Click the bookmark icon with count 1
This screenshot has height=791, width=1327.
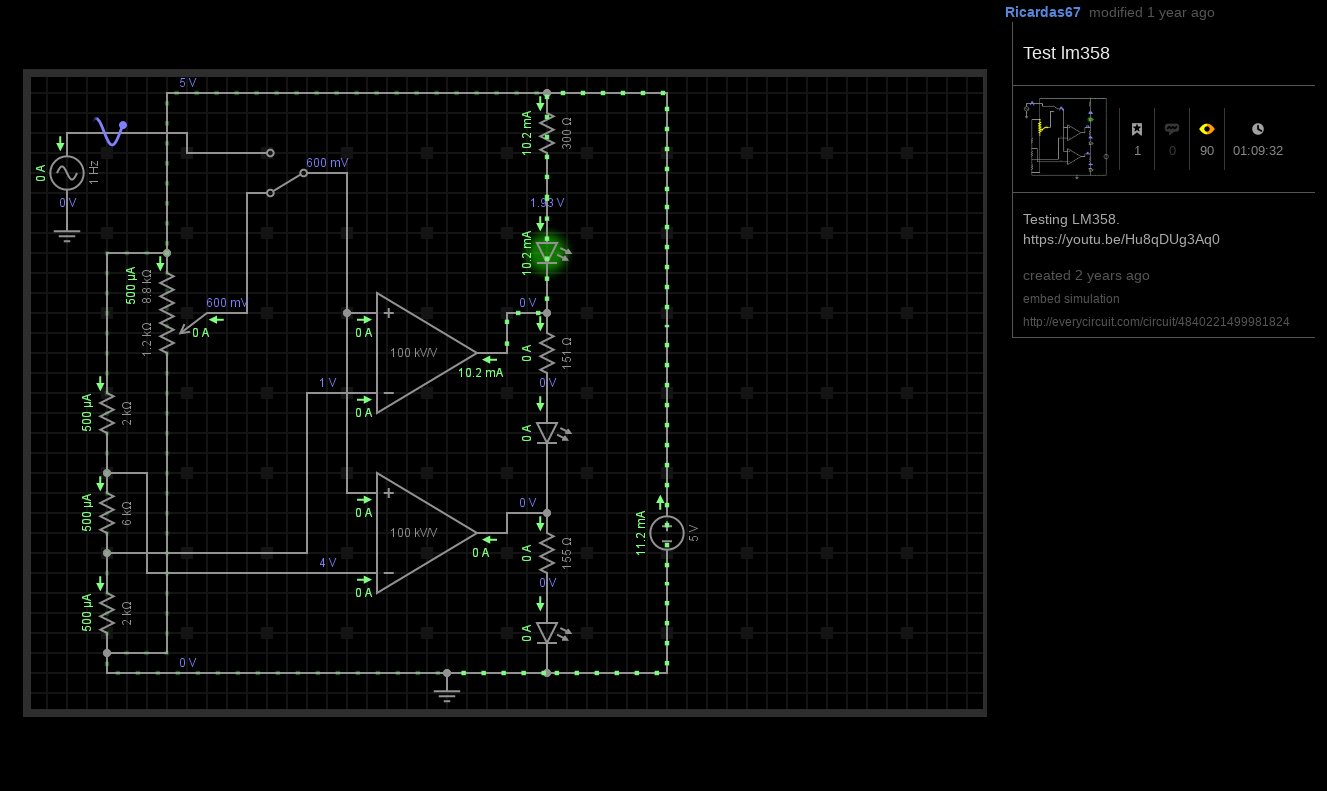(x=1137, y=129)
